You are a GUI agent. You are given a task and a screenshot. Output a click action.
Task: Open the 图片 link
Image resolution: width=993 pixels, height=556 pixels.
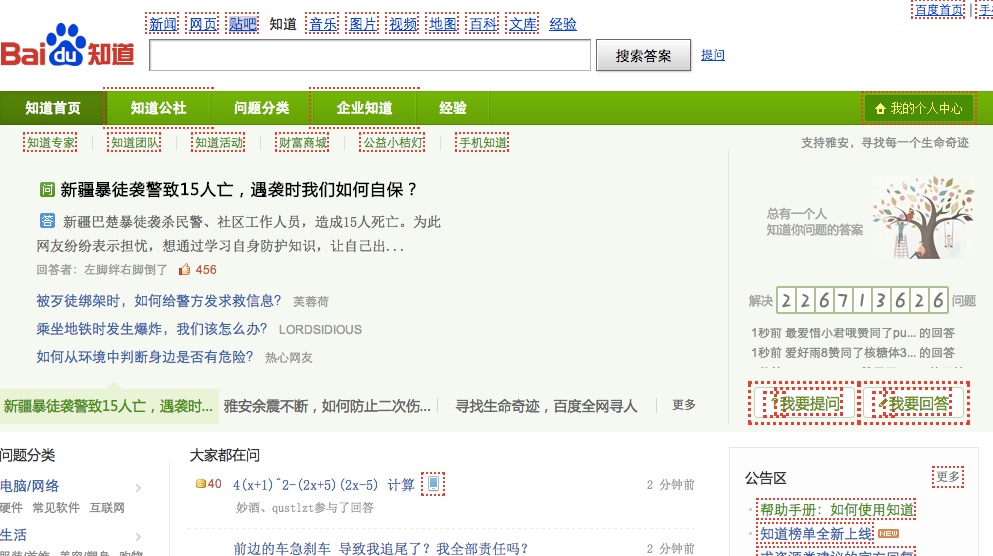click(x=363, y=24)
